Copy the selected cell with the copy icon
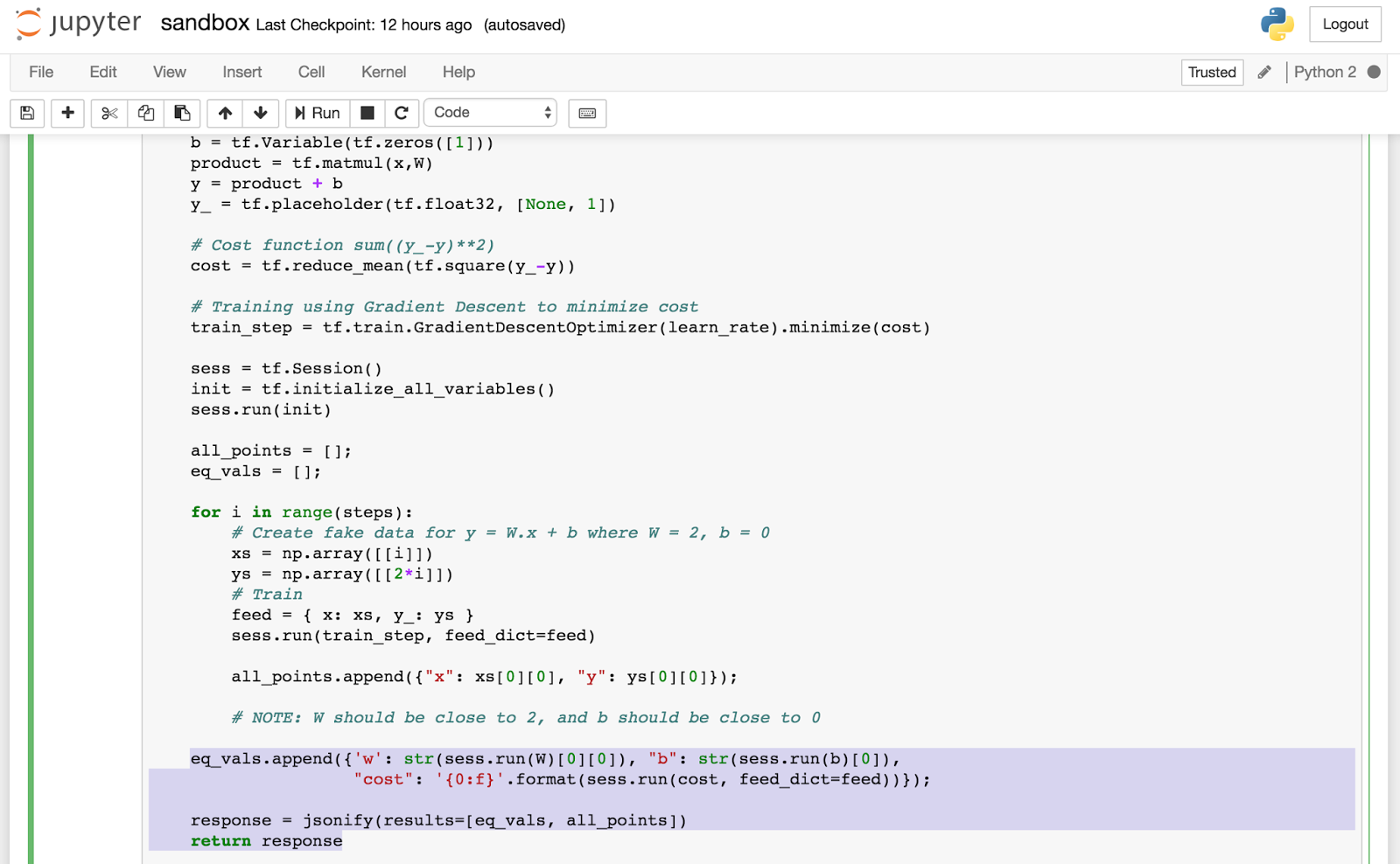The width and height of the screenshot is (1400, 864). coord(145,113)
